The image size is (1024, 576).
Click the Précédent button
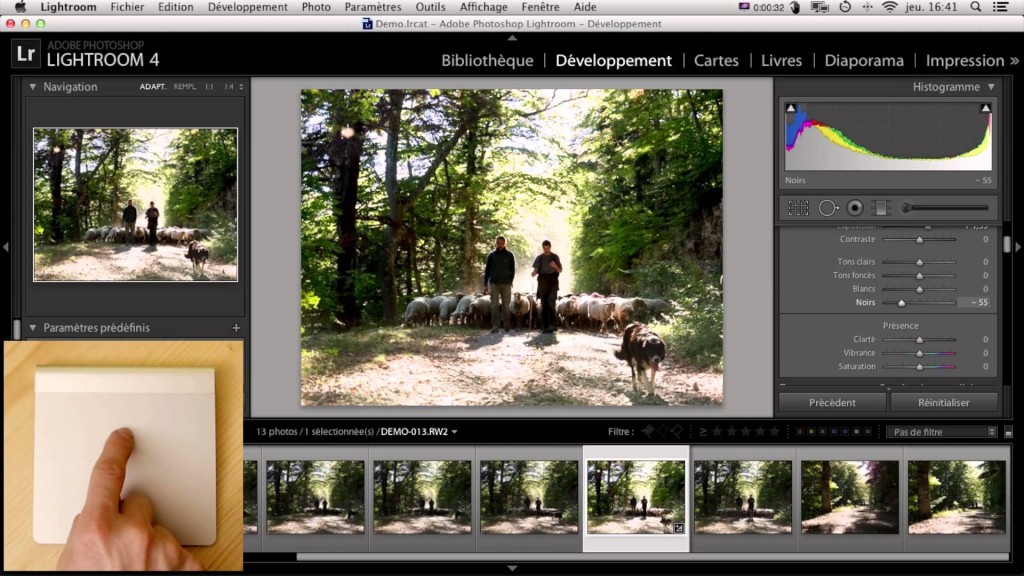832,402
